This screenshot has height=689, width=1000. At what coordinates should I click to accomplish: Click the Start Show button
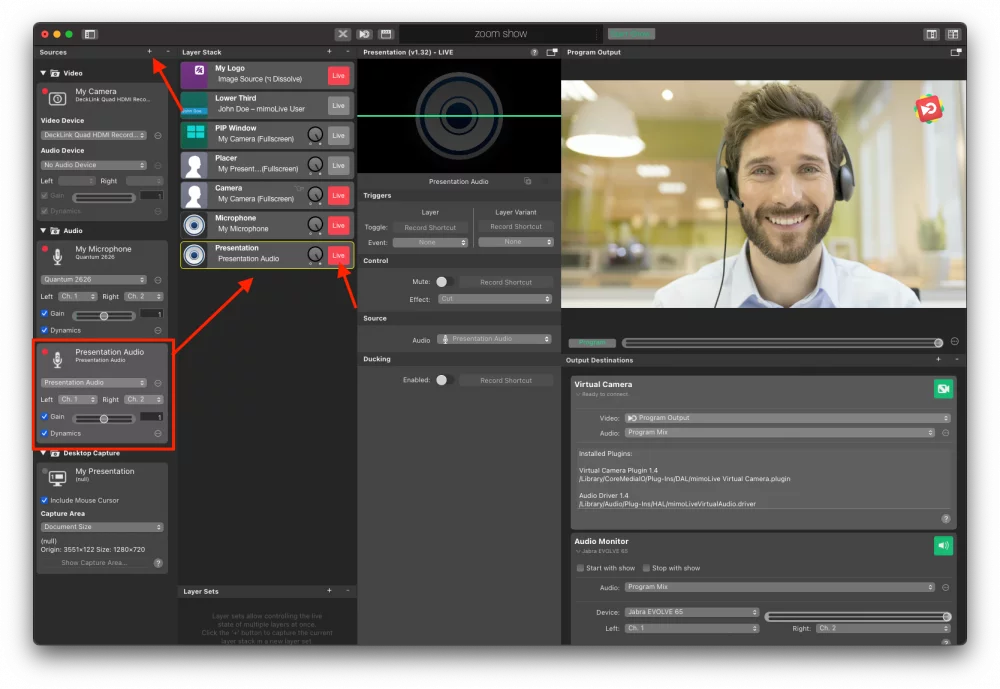(631, 34)
